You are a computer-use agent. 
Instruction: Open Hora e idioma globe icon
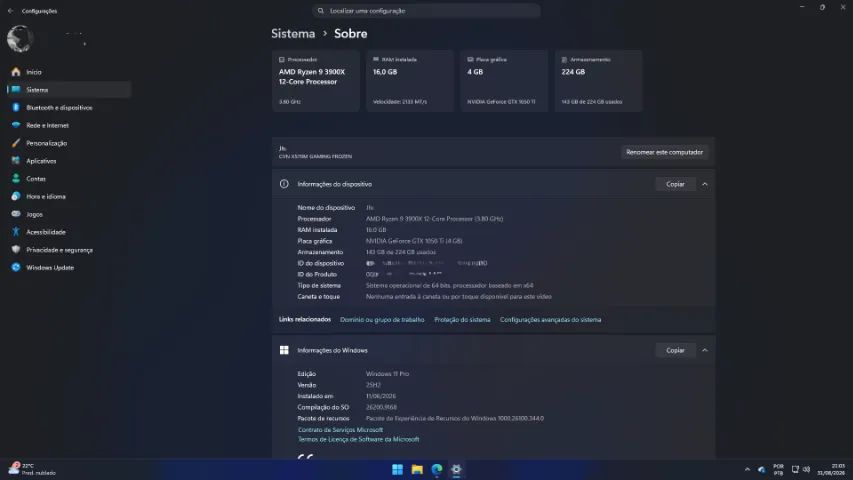[x=16, y=196]
